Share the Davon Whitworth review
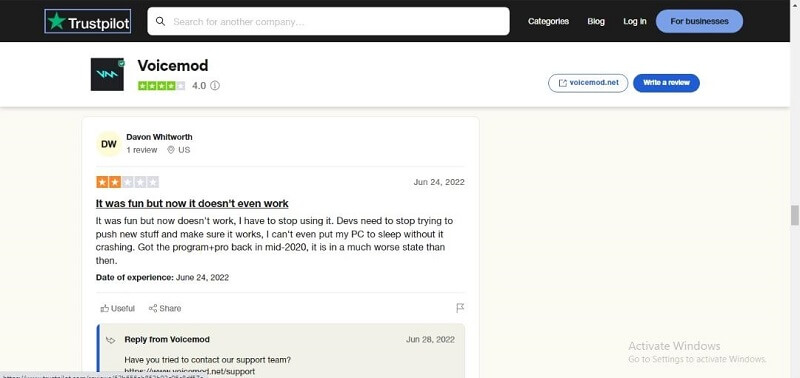The width and height of the screenshot is (800, 378). pos(165,308)
